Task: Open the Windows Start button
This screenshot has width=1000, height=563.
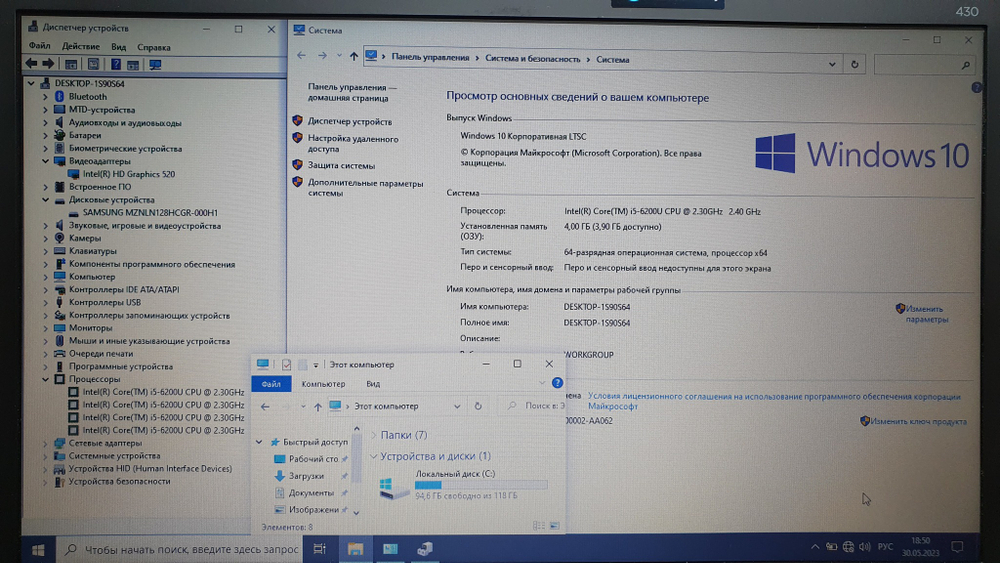Action: point(38,550)
